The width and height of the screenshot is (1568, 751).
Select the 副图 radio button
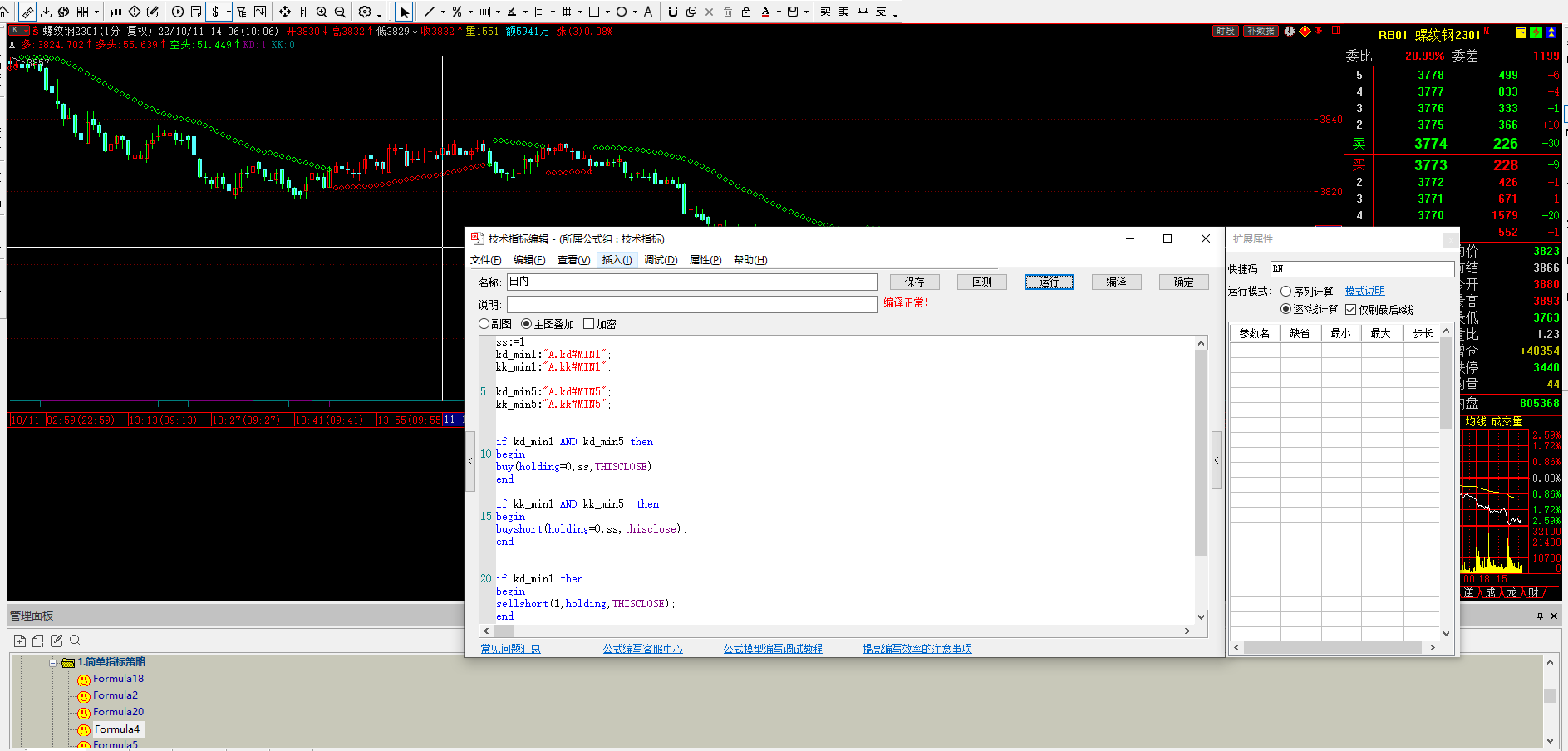tap(484, 324)
